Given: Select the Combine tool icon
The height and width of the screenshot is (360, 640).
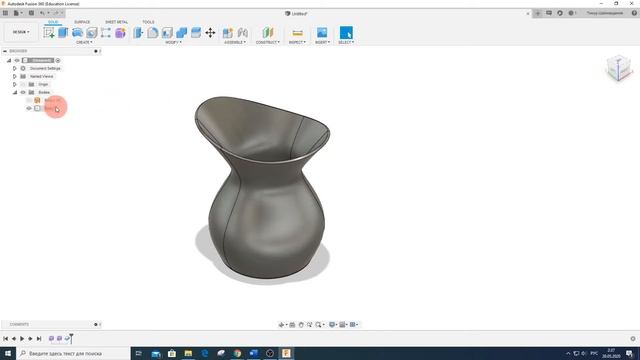Looking at the screenshot, I should [181, 33].
